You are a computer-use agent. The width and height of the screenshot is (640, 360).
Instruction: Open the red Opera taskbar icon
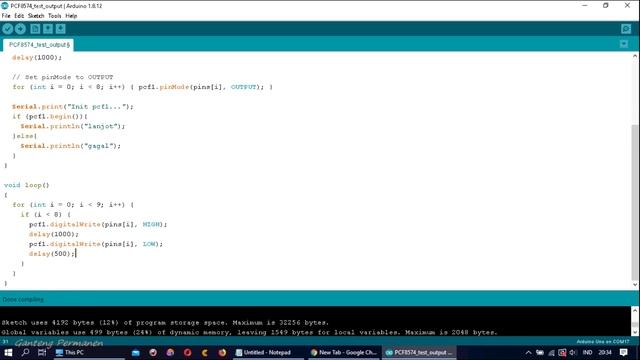pyautogui.click(x=187, y=352)
